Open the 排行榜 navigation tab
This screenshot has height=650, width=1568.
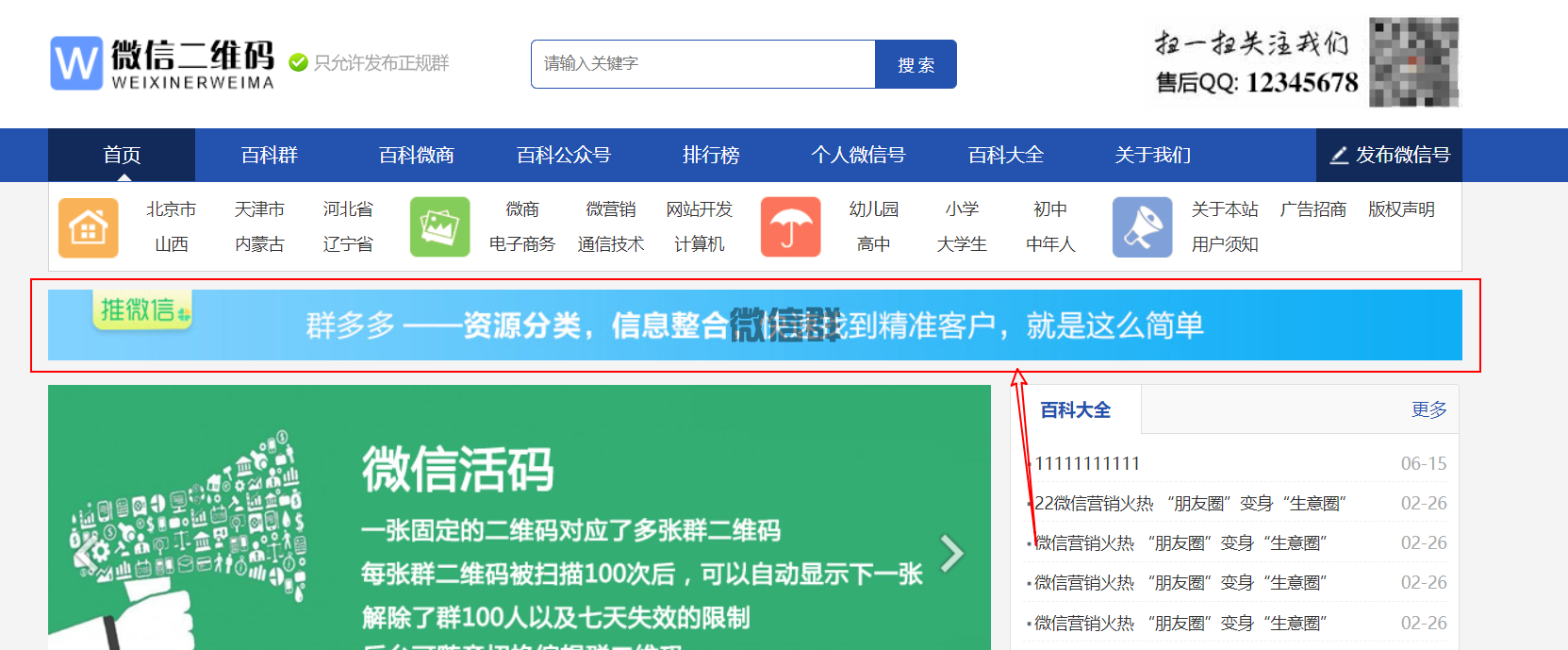coord(711,155)
